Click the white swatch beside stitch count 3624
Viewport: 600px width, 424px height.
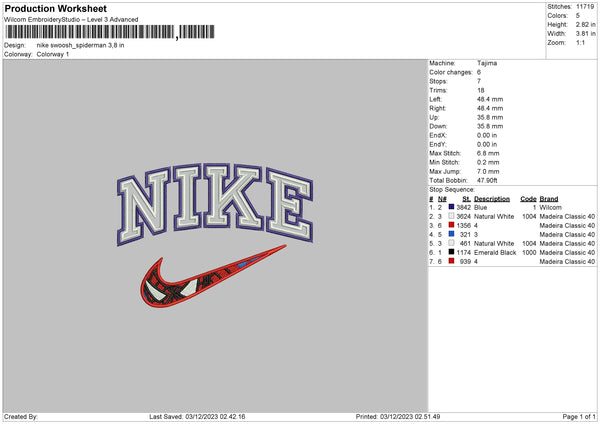point(452,216)
